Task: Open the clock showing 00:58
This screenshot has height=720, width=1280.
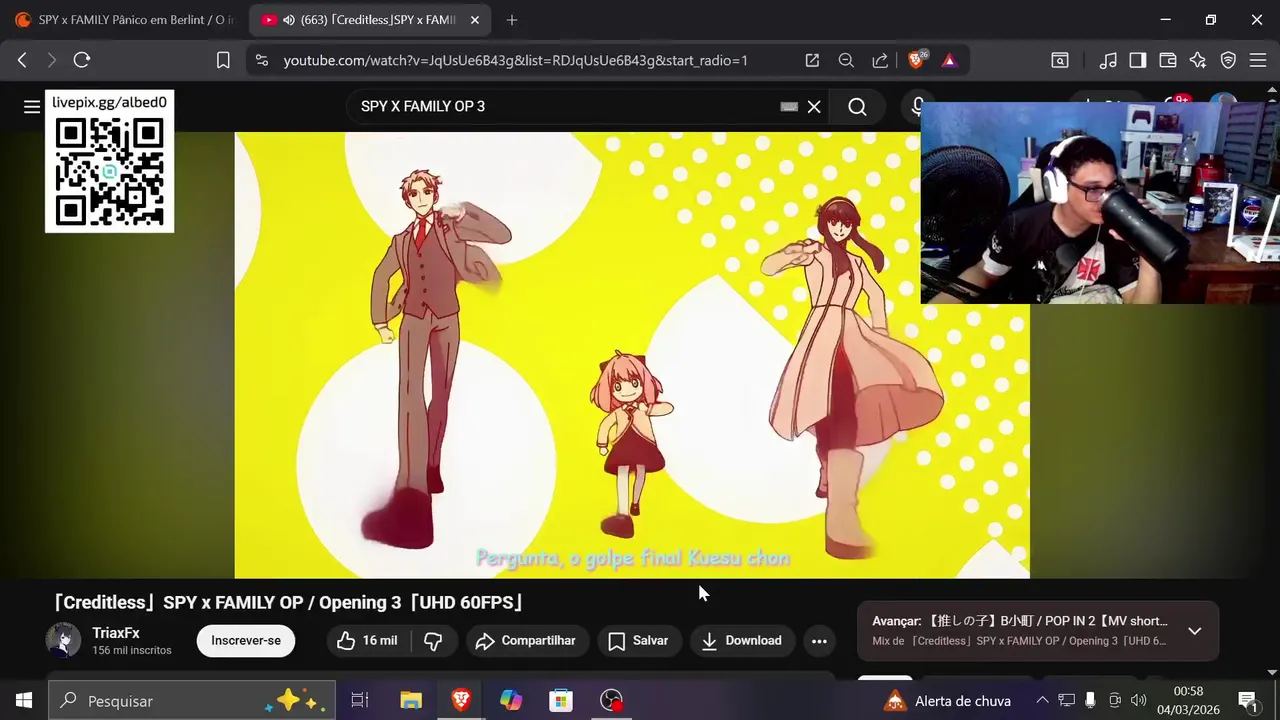Action: [1188, 700]
